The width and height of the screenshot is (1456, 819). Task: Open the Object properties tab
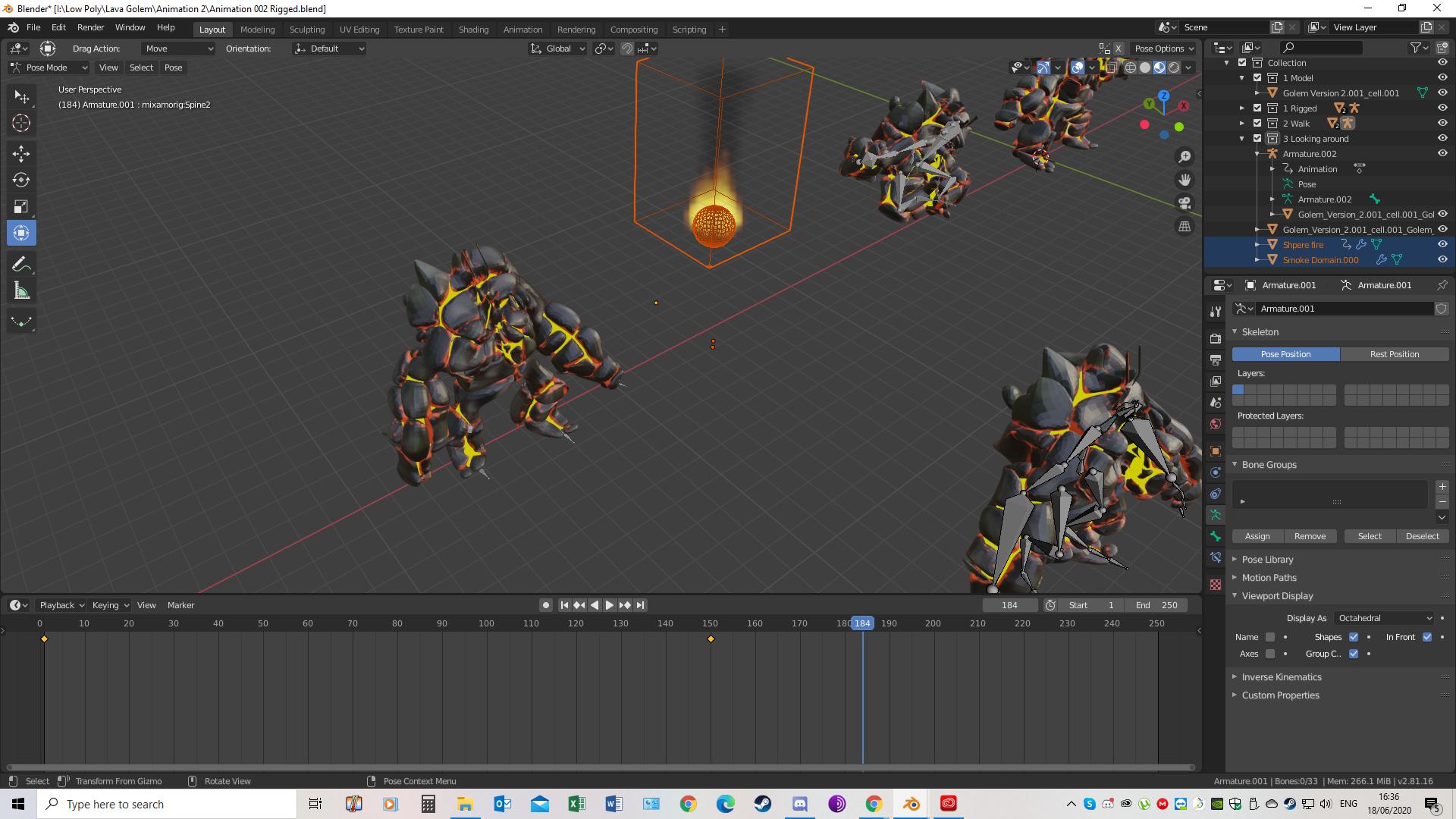1216,451
